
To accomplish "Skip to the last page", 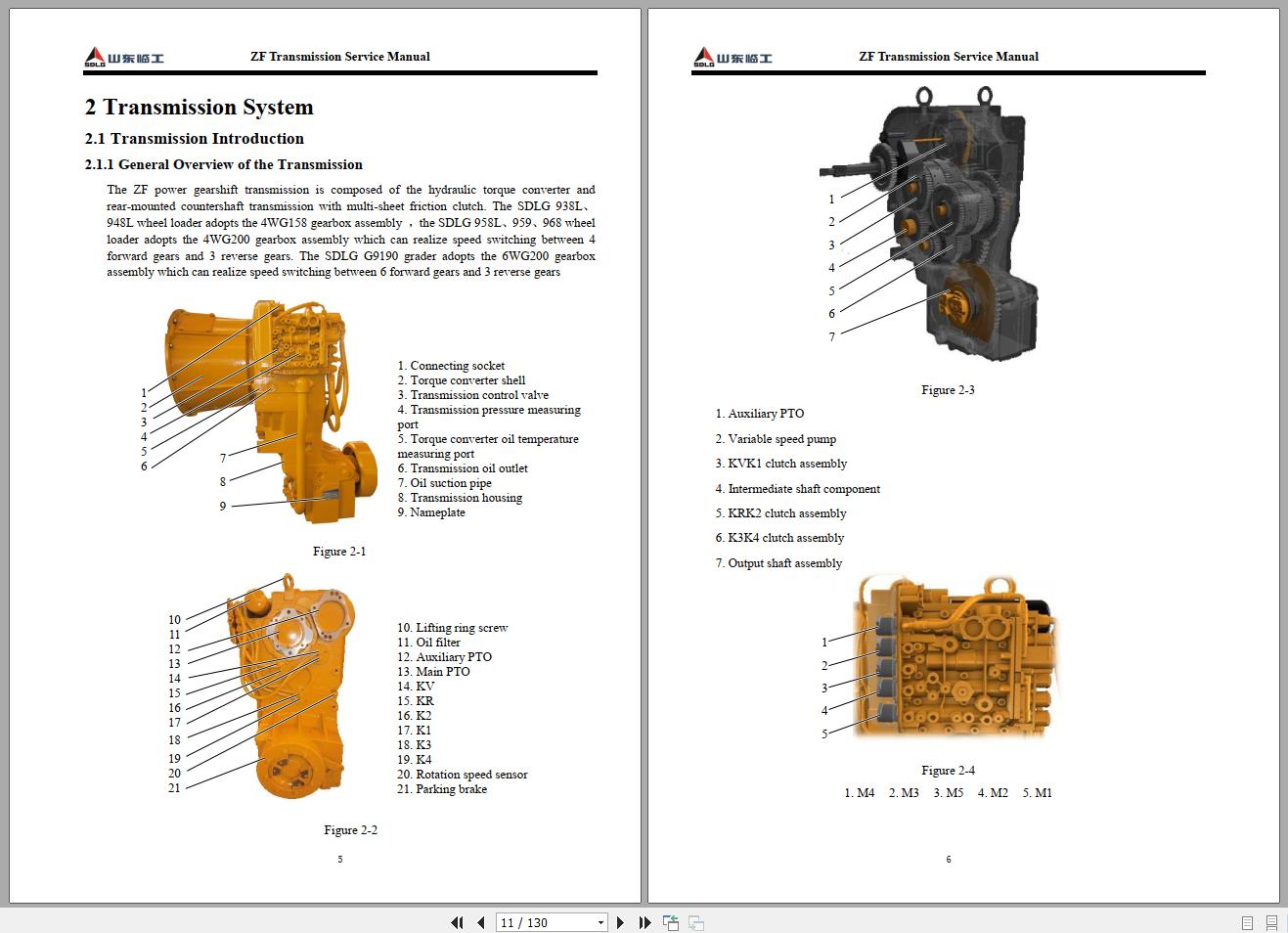I will click(644, 922).
